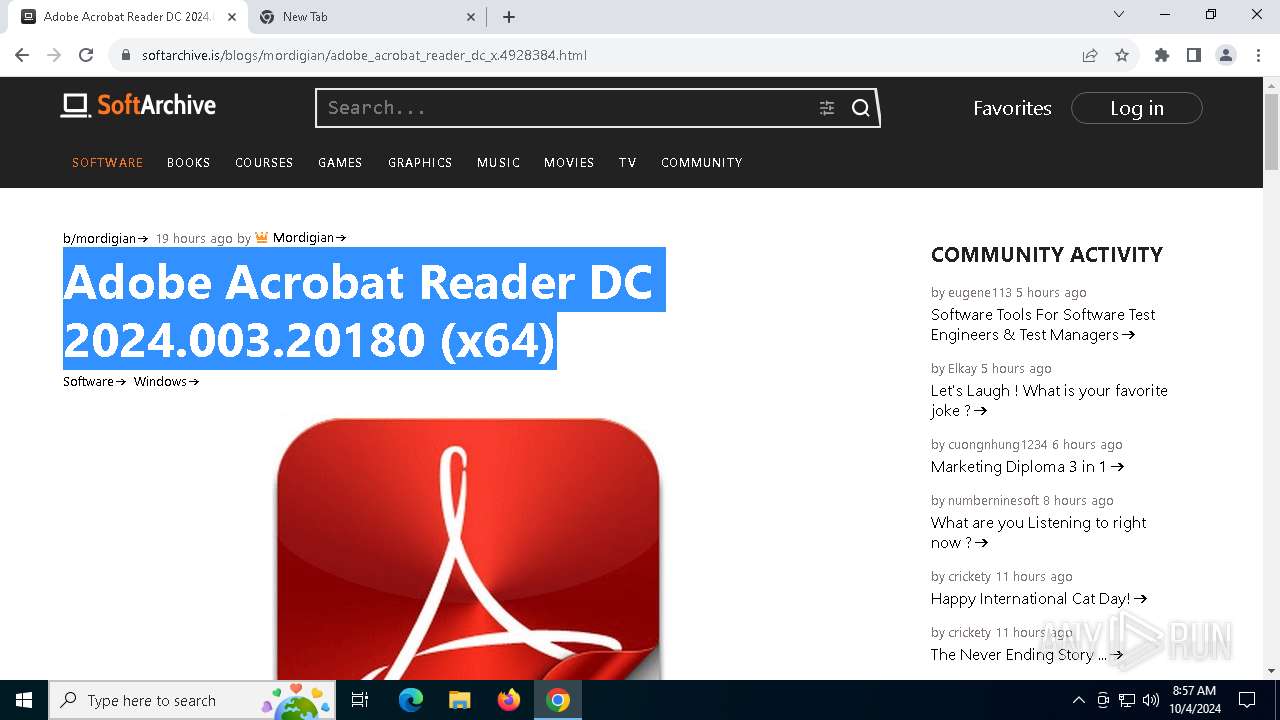Open the COURSES menu

(264, 162)
